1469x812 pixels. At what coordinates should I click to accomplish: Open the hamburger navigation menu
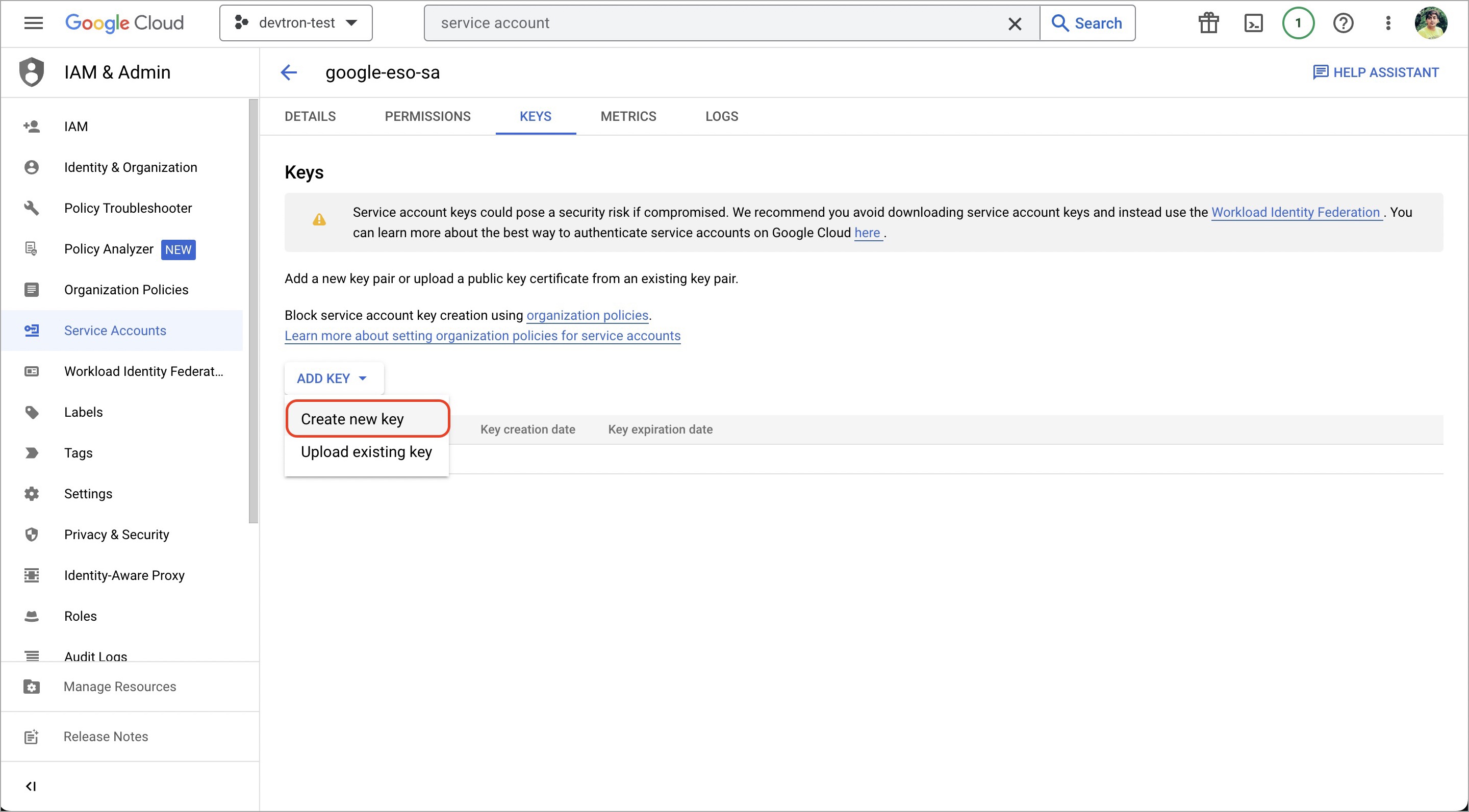(34, 23)
